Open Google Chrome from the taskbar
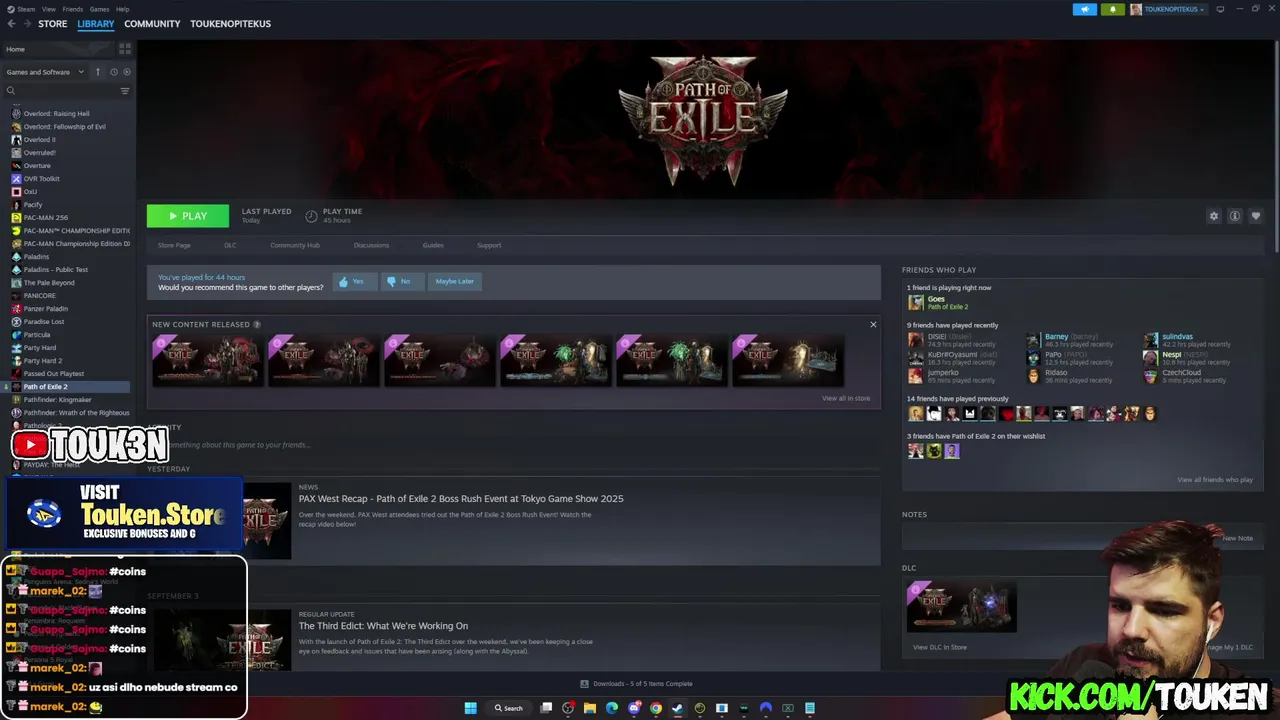Image resolution: width=1280 pixels, height=720 pixels. [x=656, y=708]
